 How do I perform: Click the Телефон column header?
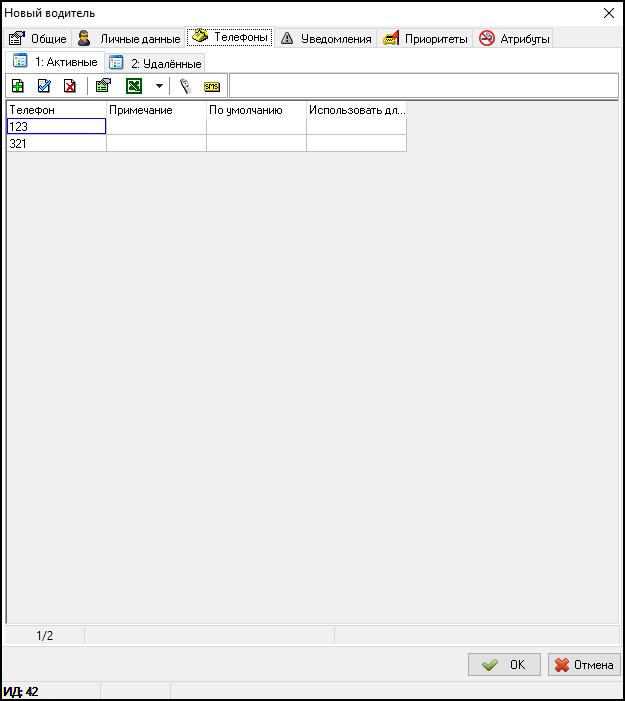[x=55, y=110]
